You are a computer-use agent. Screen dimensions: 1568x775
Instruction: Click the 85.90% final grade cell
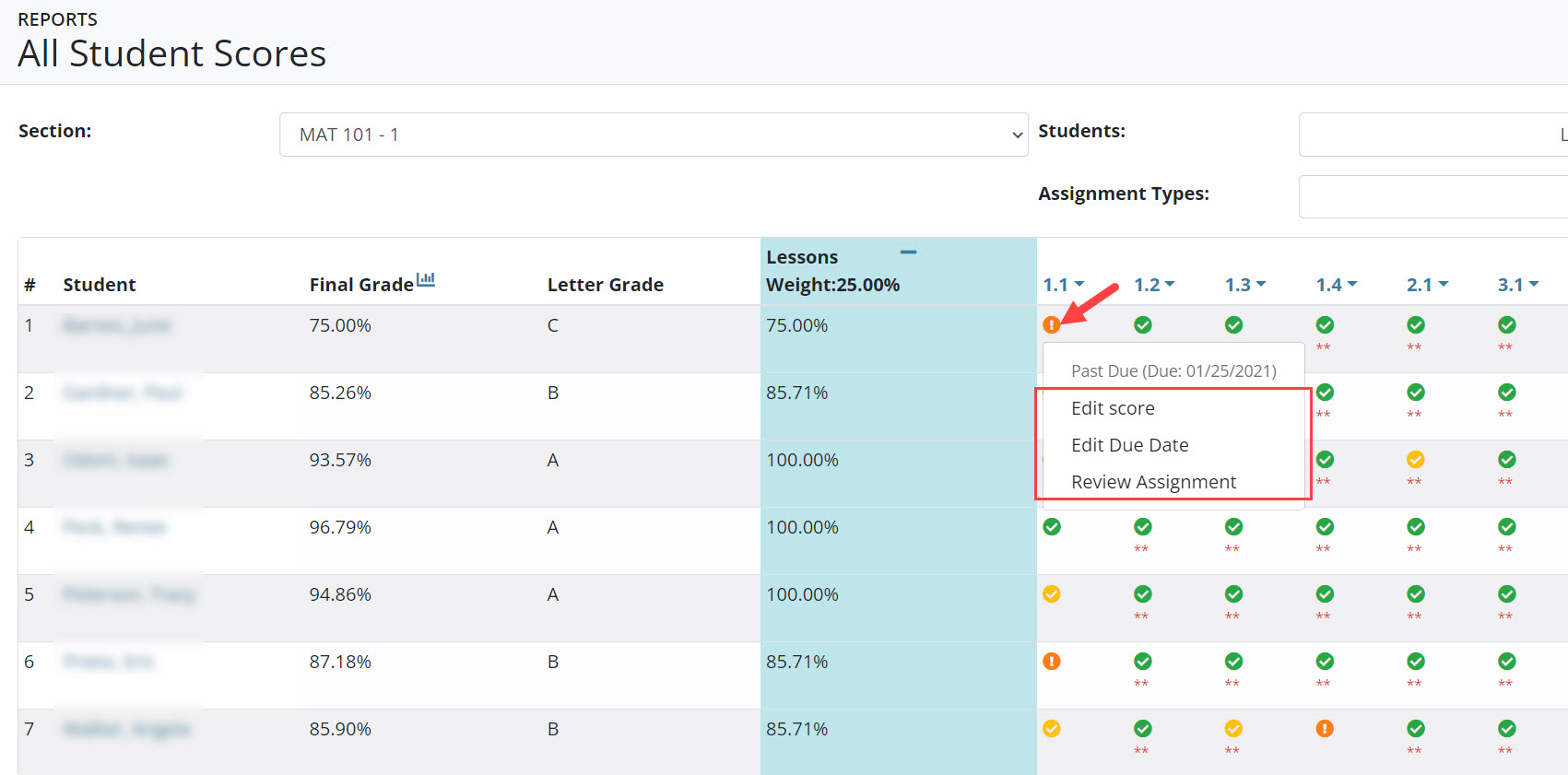(340, 729)
